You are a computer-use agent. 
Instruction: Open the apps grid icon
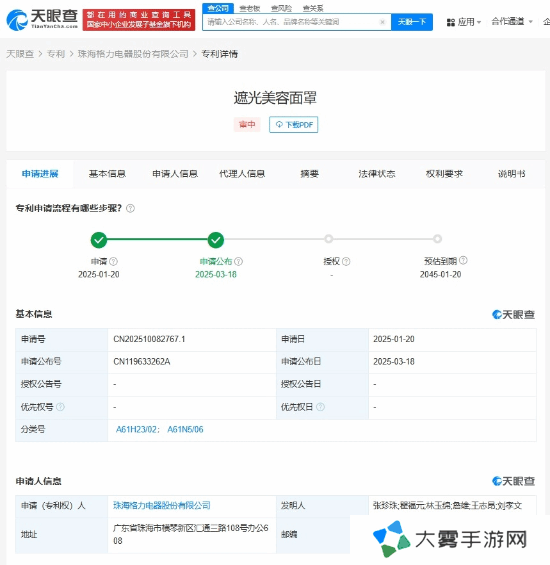pyautogui.click(x=451, y=22)
